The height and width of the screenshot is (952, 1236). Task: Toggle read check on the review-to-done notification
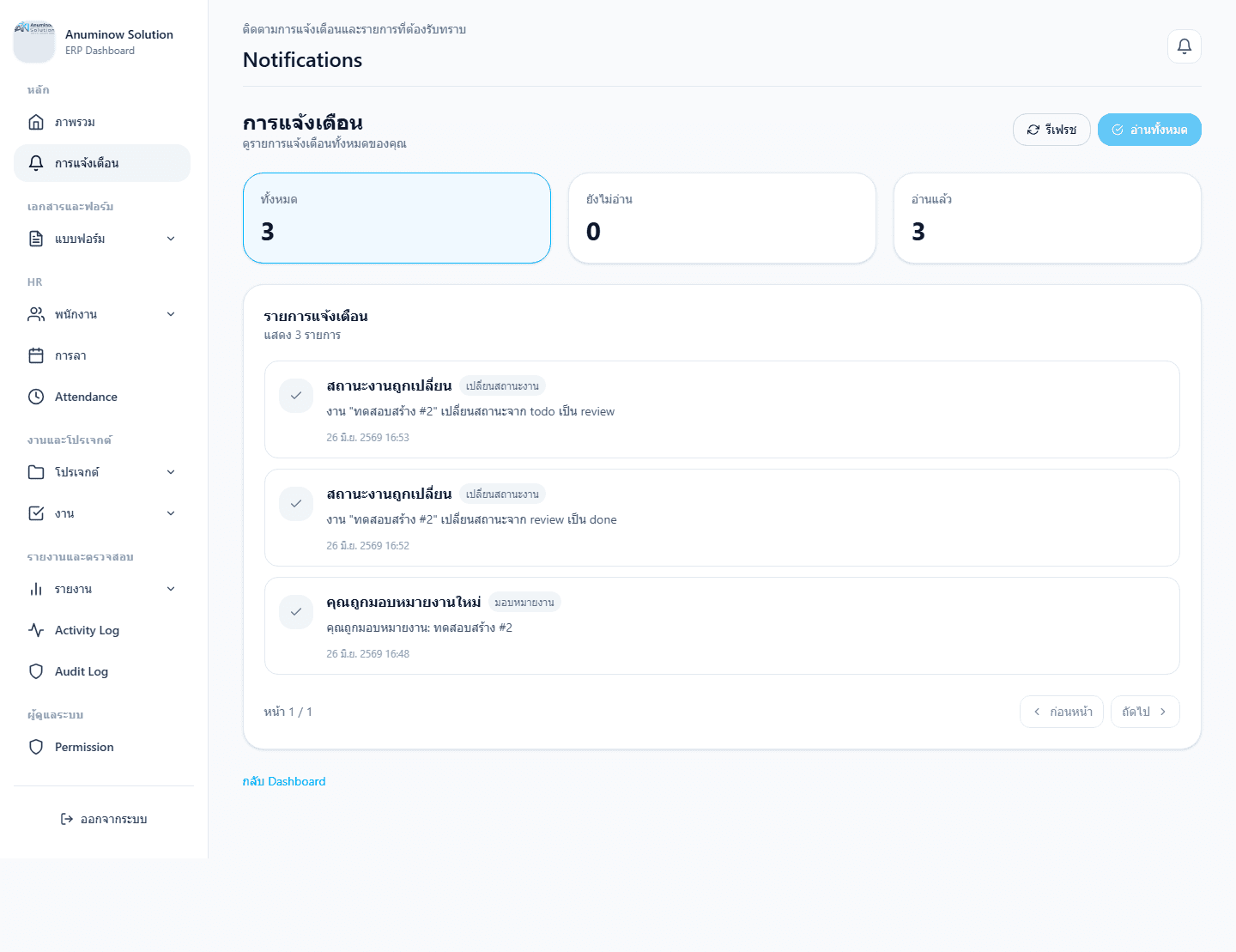pos(296,504)
